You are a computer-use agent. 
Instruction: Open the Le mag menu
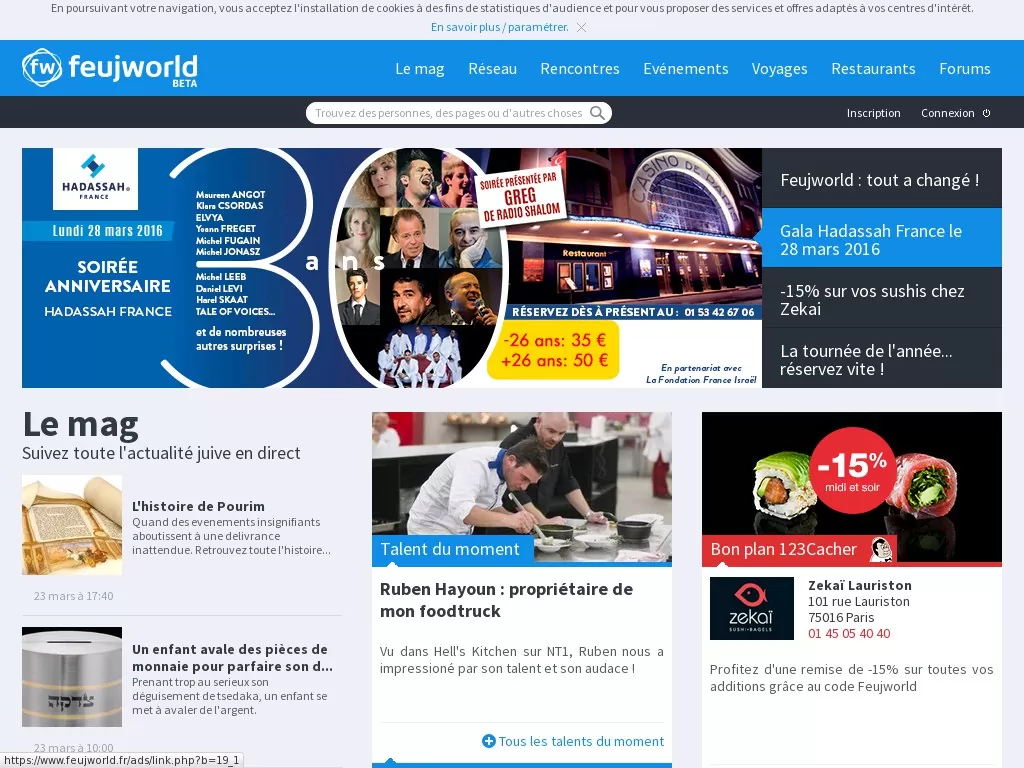(x=419, y=68)
